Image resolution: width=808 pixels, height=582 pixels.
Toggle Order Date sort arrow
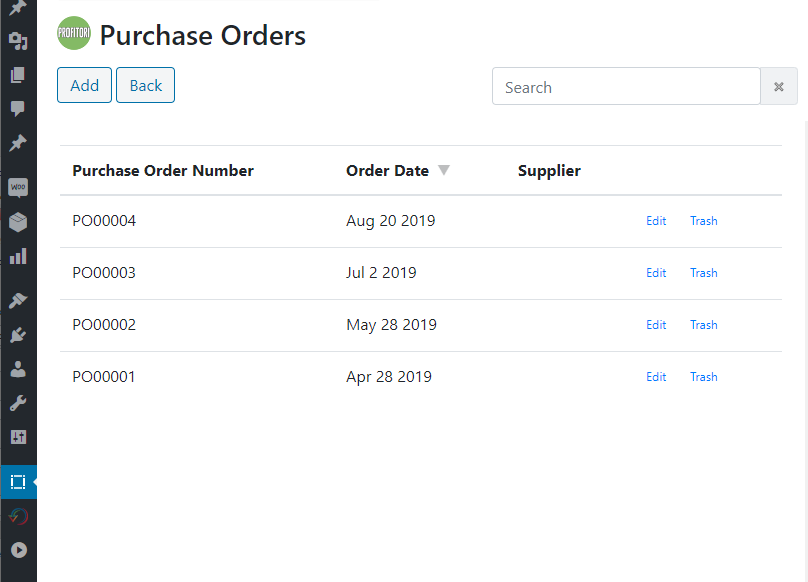pyautogui.click(x=444, y=170)
